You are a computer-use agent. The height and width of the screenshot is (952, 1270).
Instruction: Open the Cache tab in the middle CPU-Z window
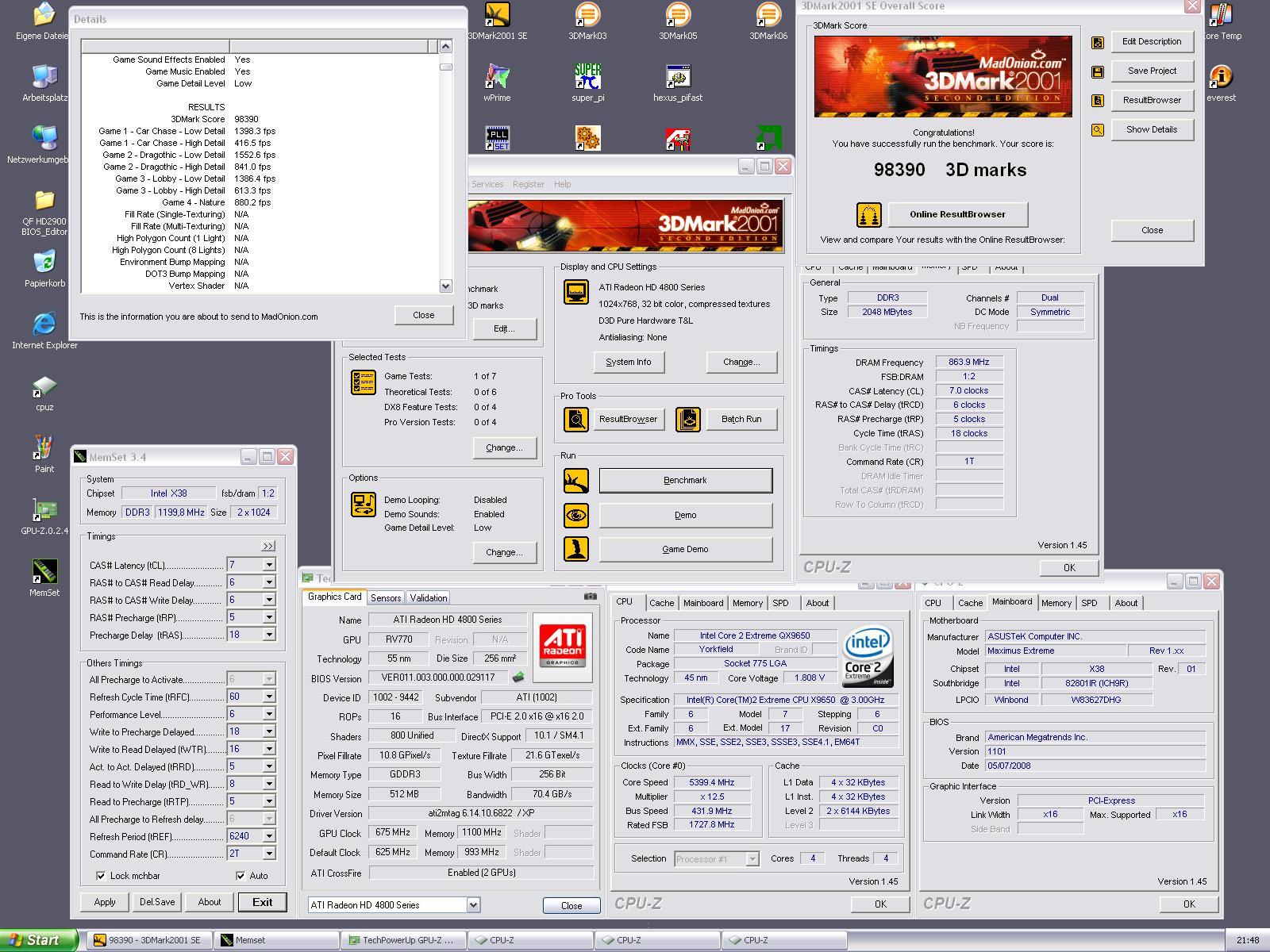pyautogui.click(x=661, y=603)
